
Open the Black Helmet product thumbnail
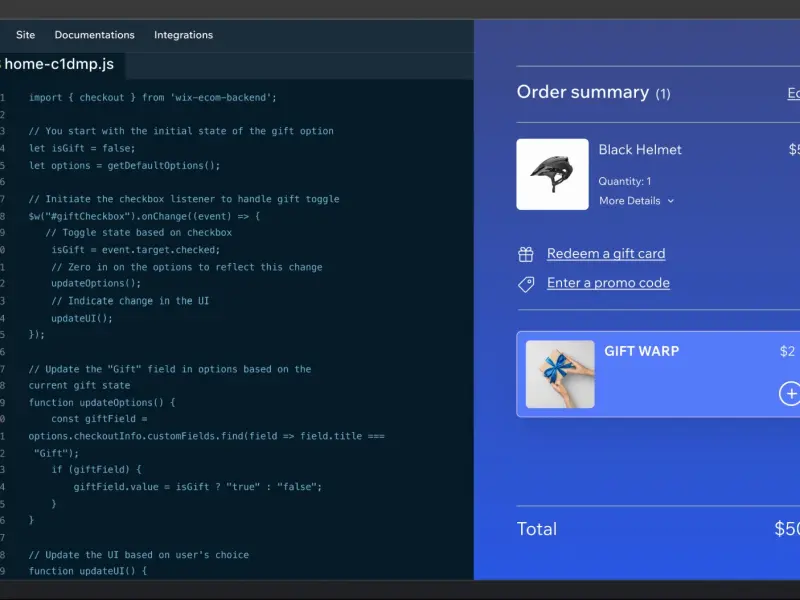tap(552, 174)
